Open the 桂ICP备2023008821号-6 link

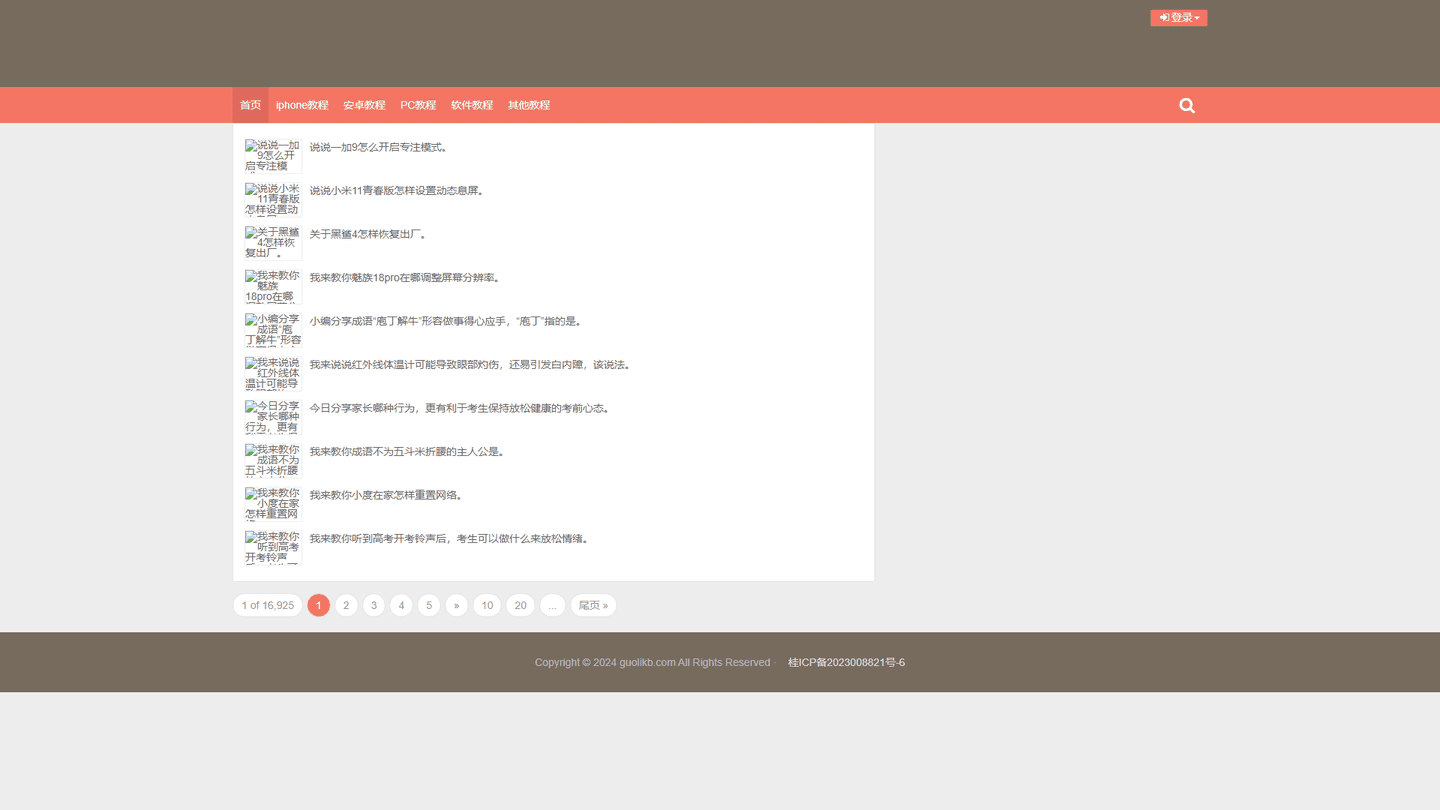coord(846,662)
